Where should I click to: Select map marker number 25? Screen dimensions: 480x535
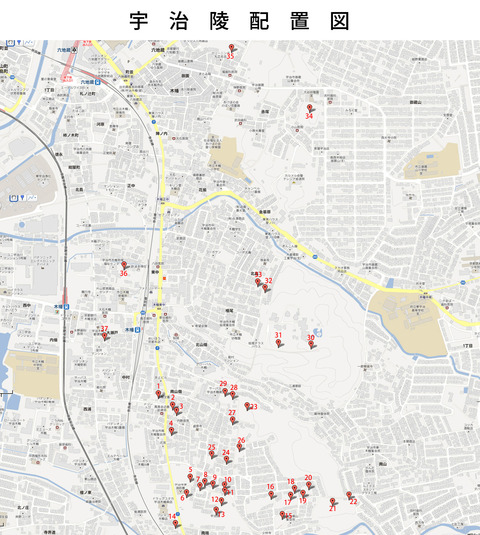tap(212, 454)
